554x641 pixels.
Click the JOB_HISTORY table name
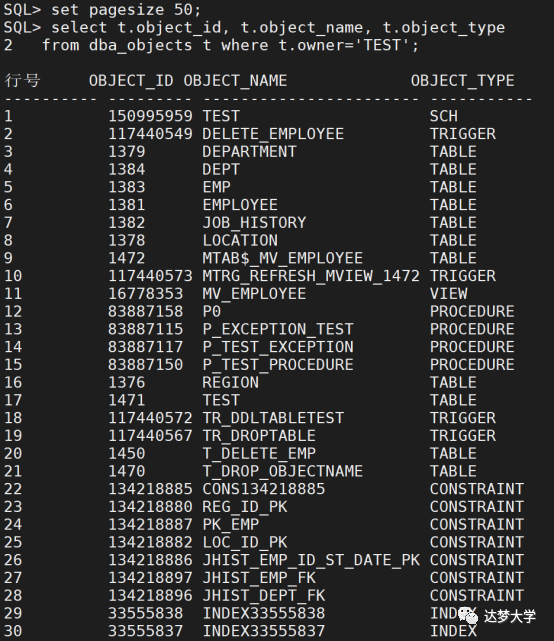pyautogui.click(x=254, y=223)
